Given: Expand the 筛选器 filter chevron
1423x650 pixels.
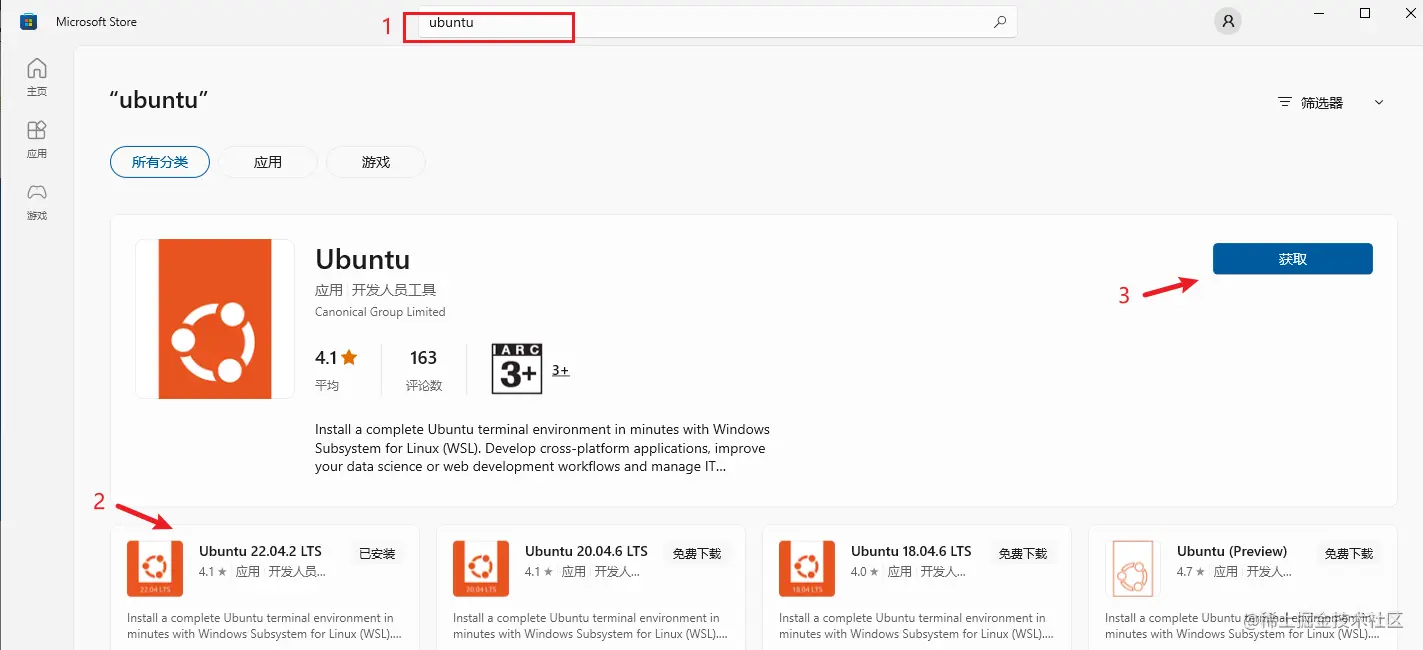Looking at the screenshot, I should 1379,103.
